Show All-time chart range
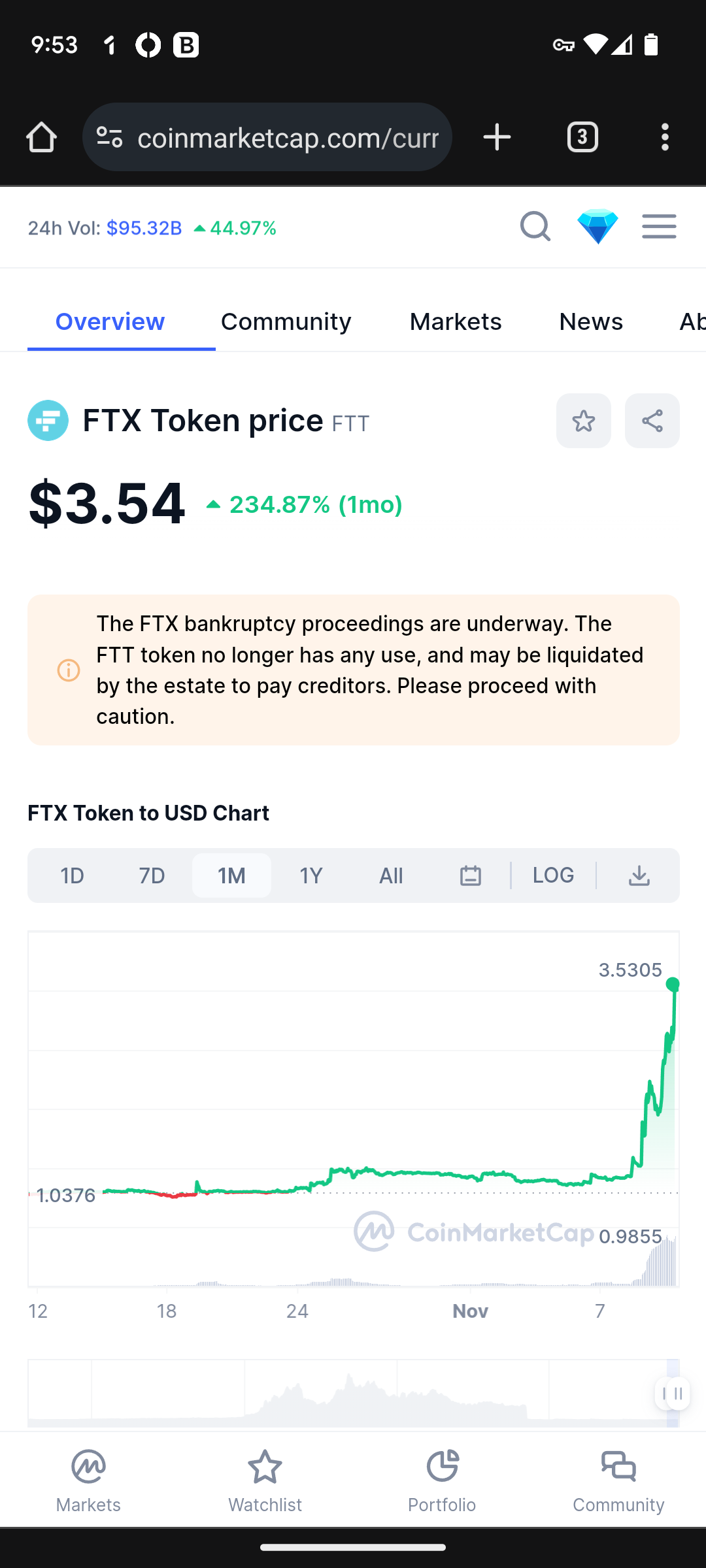 391,875
